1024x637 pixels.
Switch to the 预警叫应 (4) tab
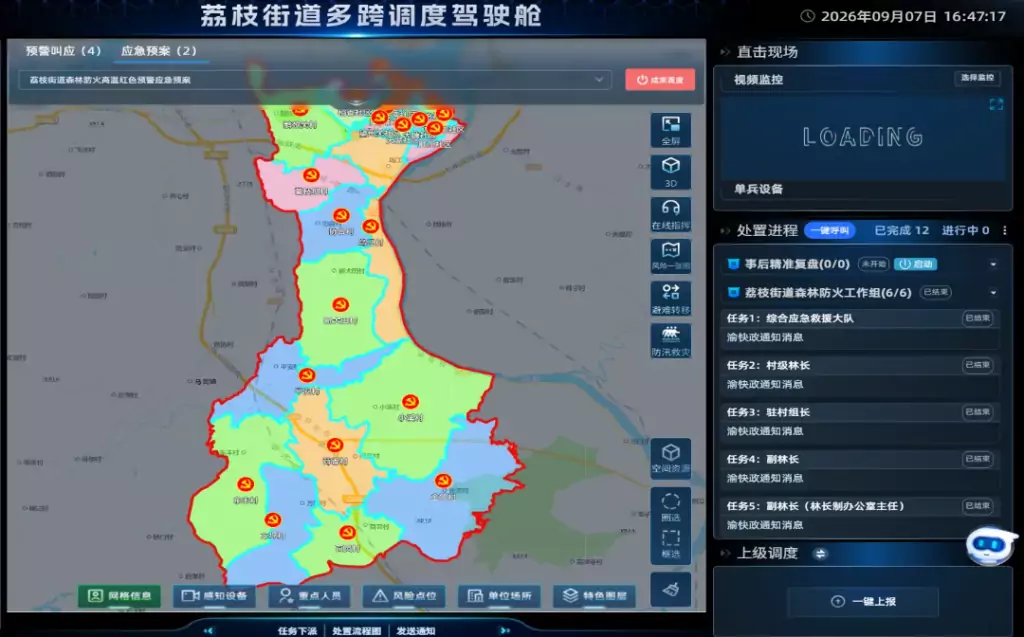point(63,51)
